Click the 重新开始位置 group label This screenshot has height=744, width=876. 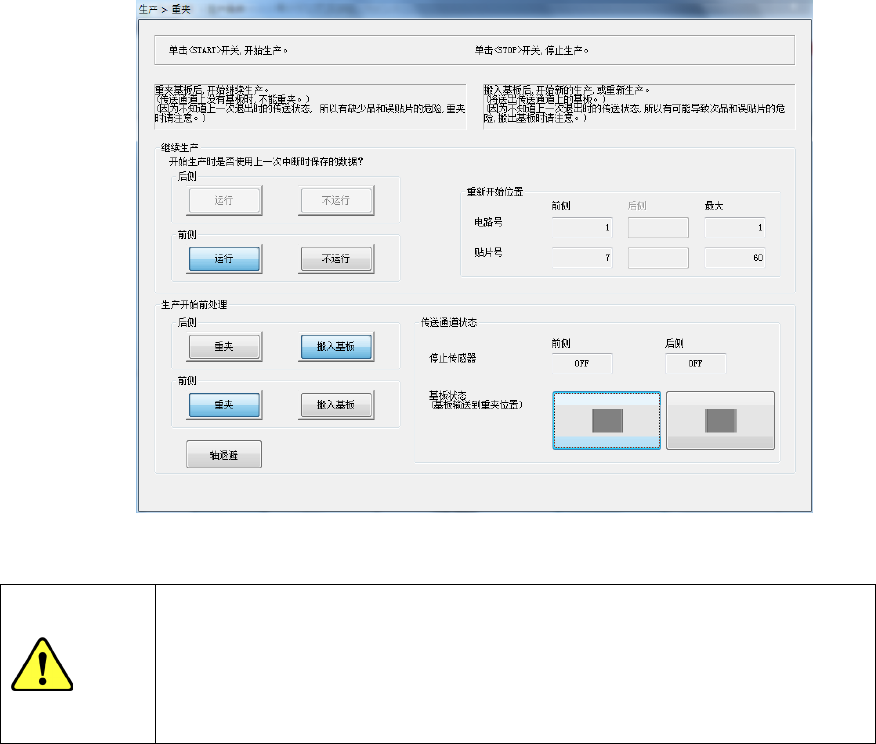[x=495, y=192]
